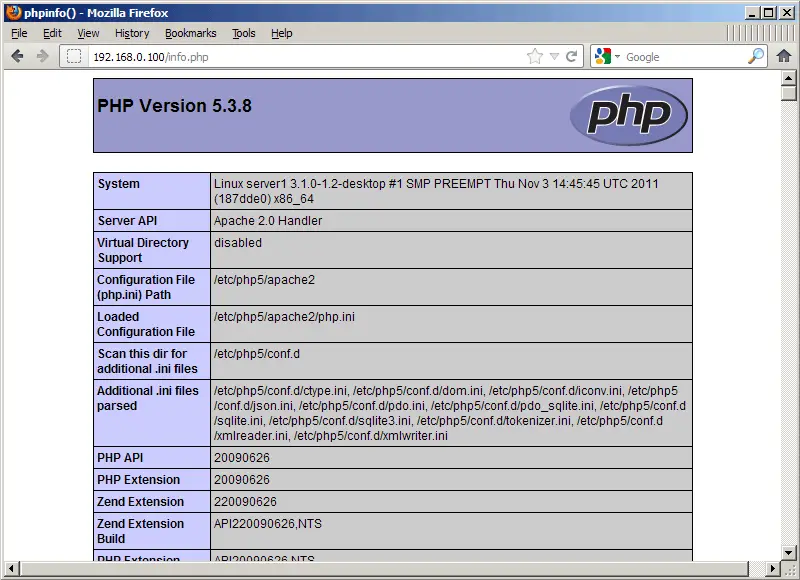Click the Virtual Directory Support label
The width and height of the screenshot is (800, 580).
(x=143, y=250)
